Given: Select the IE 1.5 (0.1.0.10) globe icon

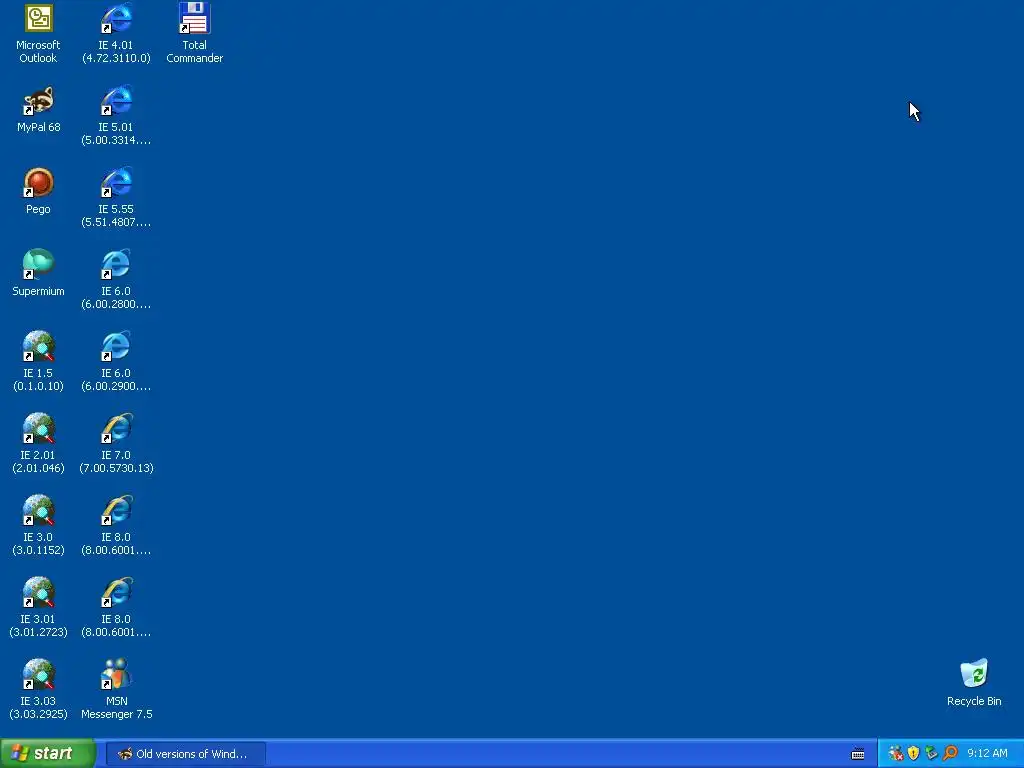Looking at the screenshot, I should tap(39, 347).
